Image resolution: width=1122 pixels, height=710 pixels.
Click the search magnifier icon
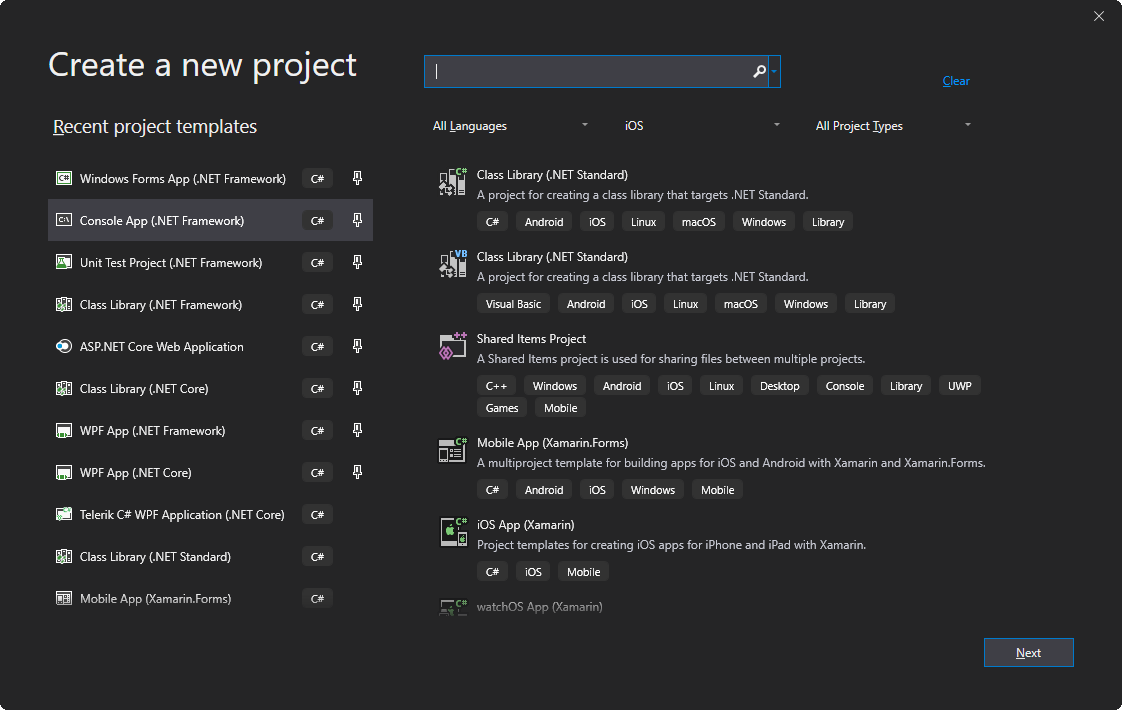click(759, 72)
